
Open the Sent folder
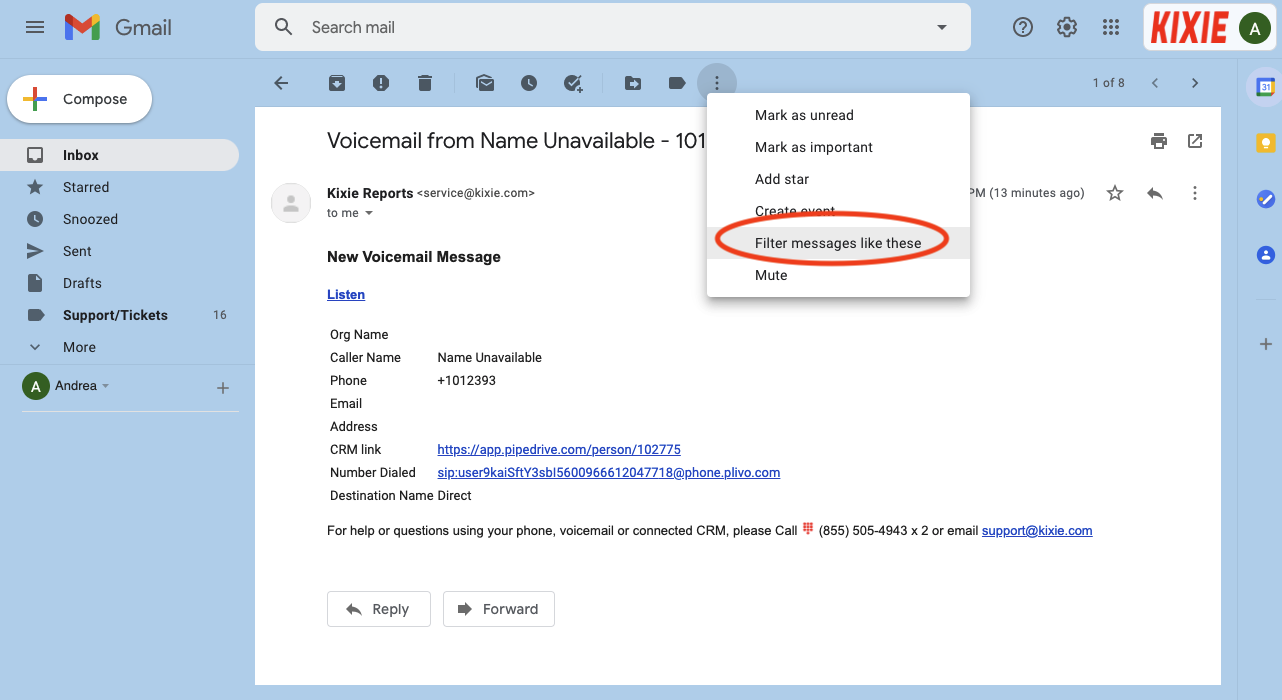click(x=119, y=251)
